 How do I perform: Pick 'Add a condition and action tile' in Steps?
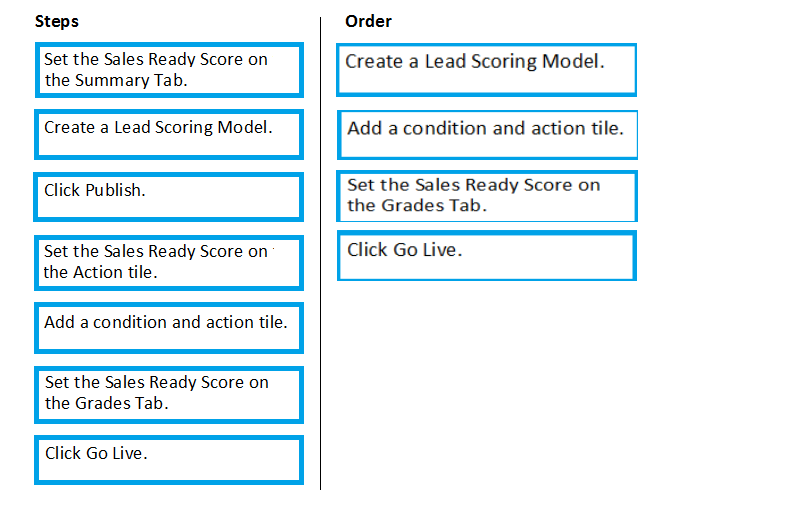tap(169, 328)
